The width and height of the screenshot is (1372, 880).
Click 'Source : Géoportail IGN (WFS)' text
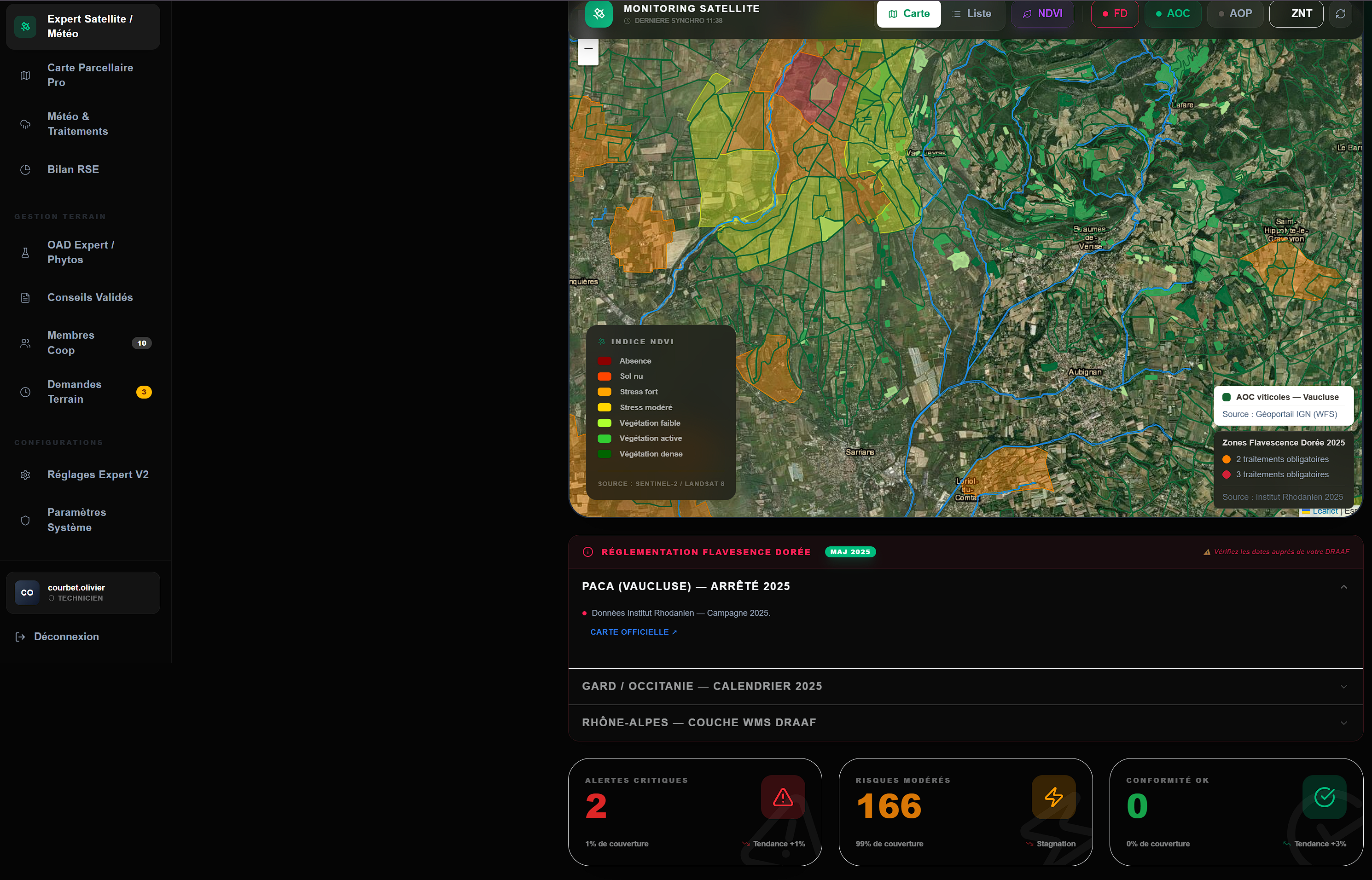click(x=1279, y=414)
